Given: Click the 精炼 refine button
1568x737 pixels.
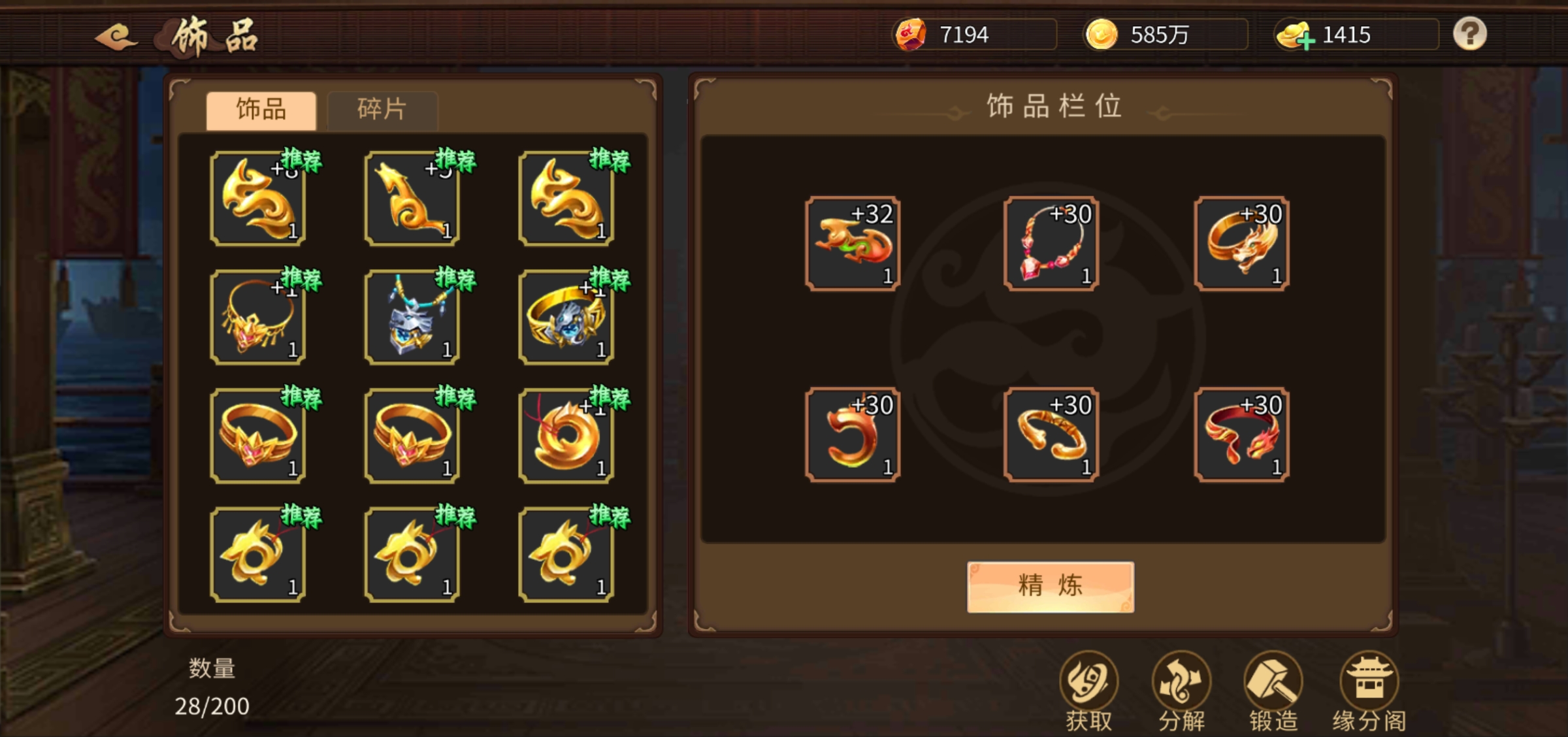Looking at the screenshot, I should [x=1051, y=586].
